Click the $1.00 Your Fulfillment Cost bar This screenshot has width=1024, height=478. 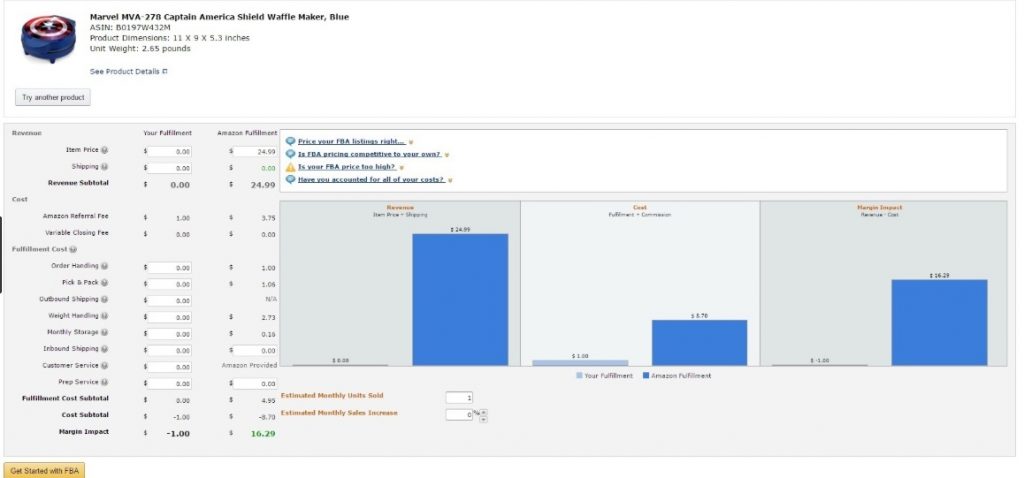click(580, 363)
